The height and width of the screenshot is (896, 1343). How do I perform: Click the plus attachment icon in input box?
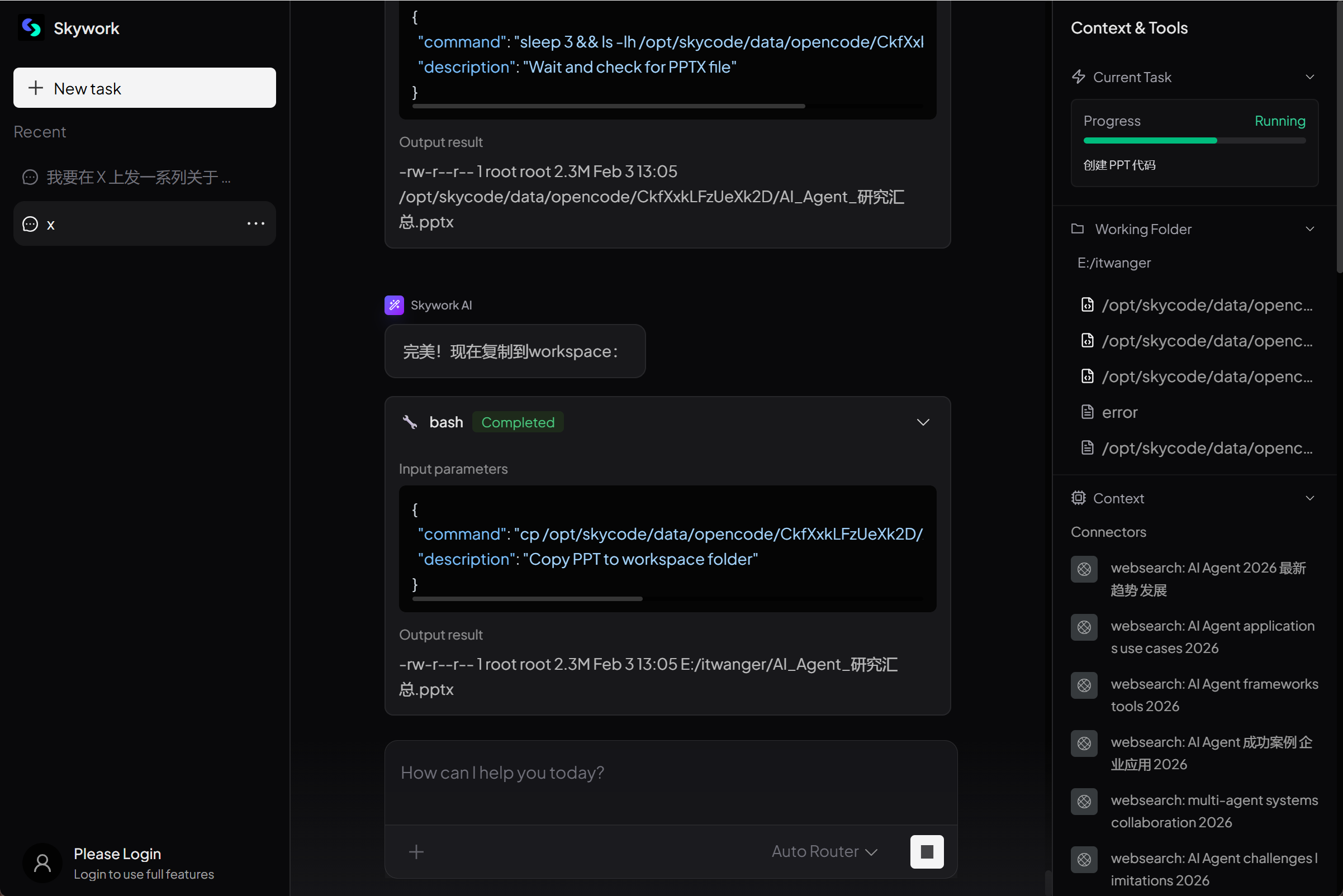pos(416,852)
